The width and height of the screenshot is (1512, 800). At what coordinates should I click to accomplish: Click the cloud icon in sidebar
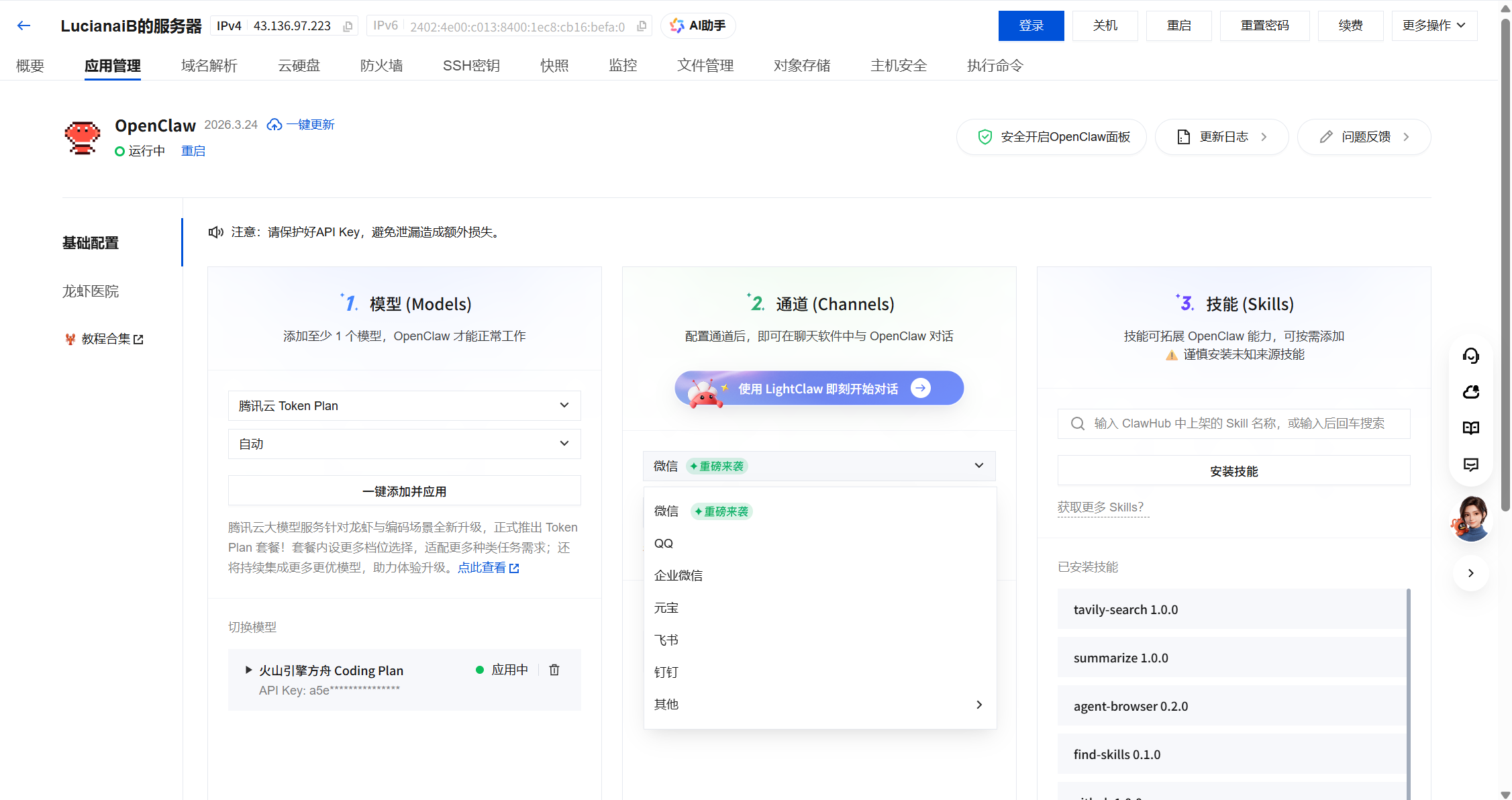[1470, 392]
